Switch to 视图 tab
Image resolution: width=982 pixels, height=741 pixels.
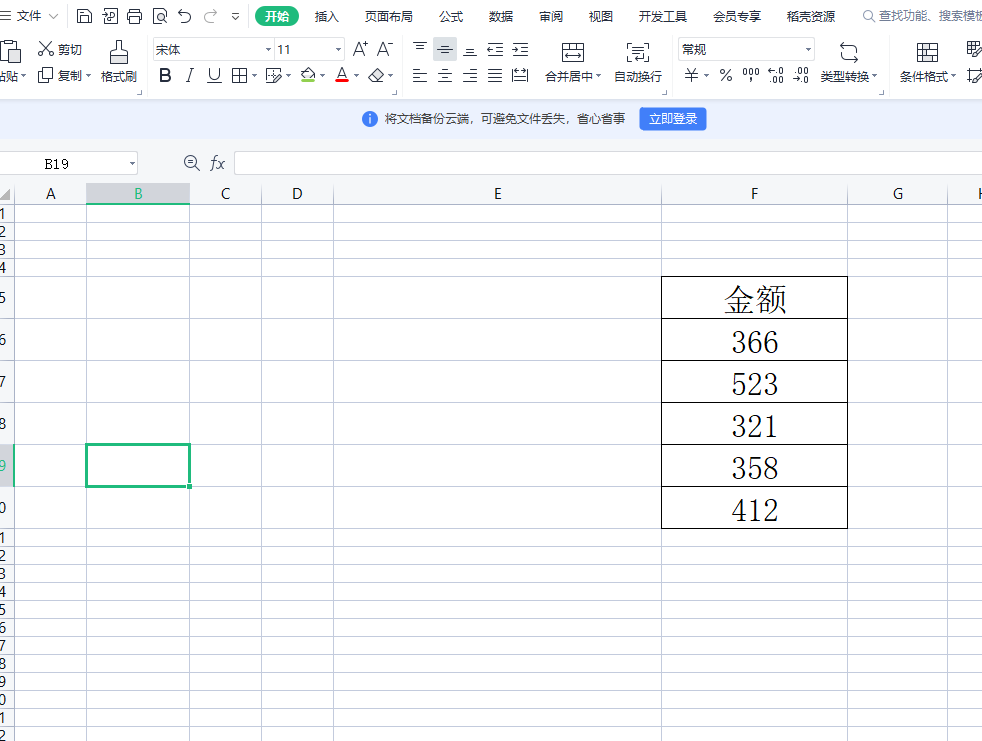click(x=601, y=16)
